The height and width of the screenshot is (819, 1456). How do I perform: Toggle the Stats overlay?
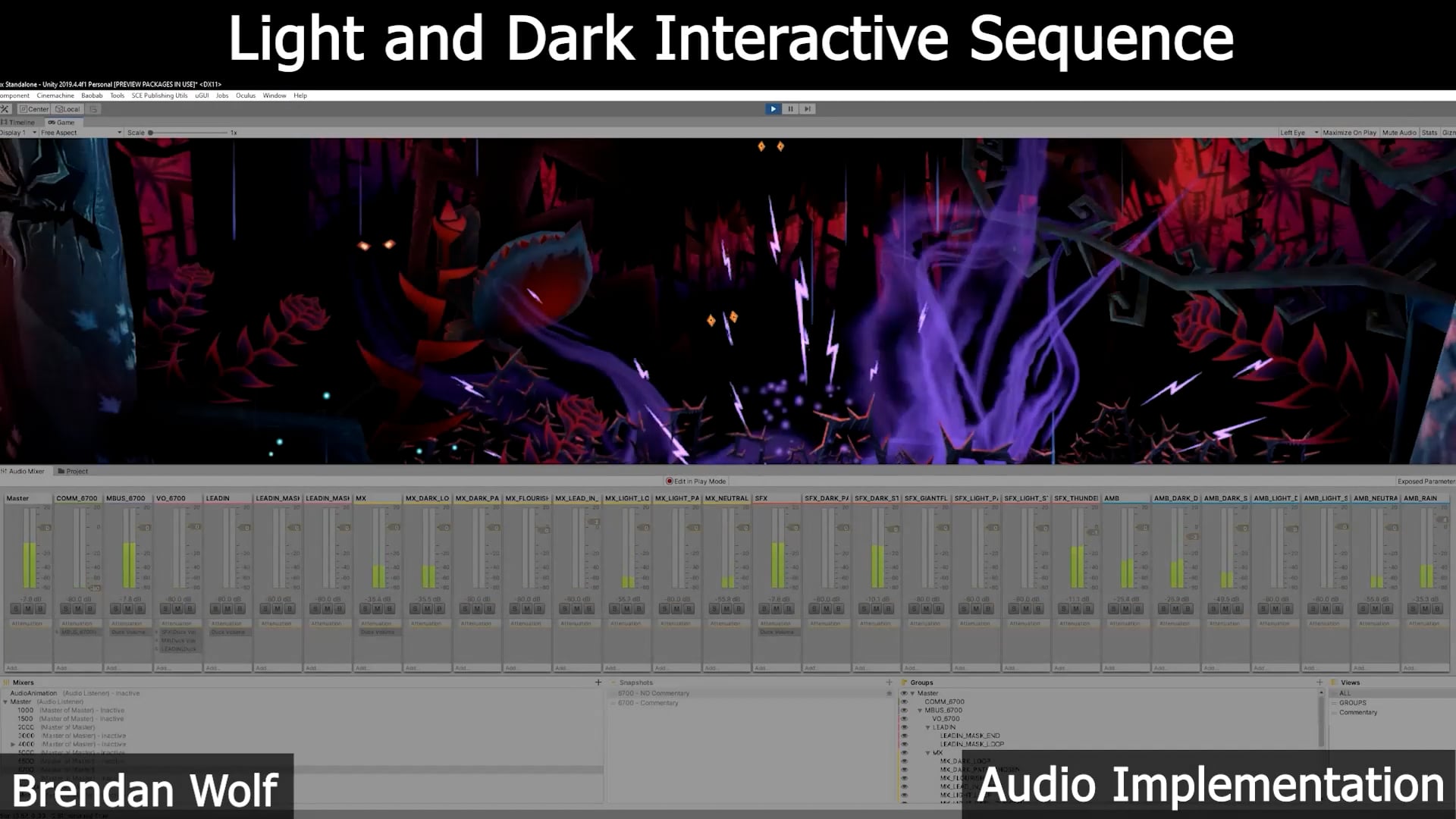pyautogui.click(x=1429, y=133)
